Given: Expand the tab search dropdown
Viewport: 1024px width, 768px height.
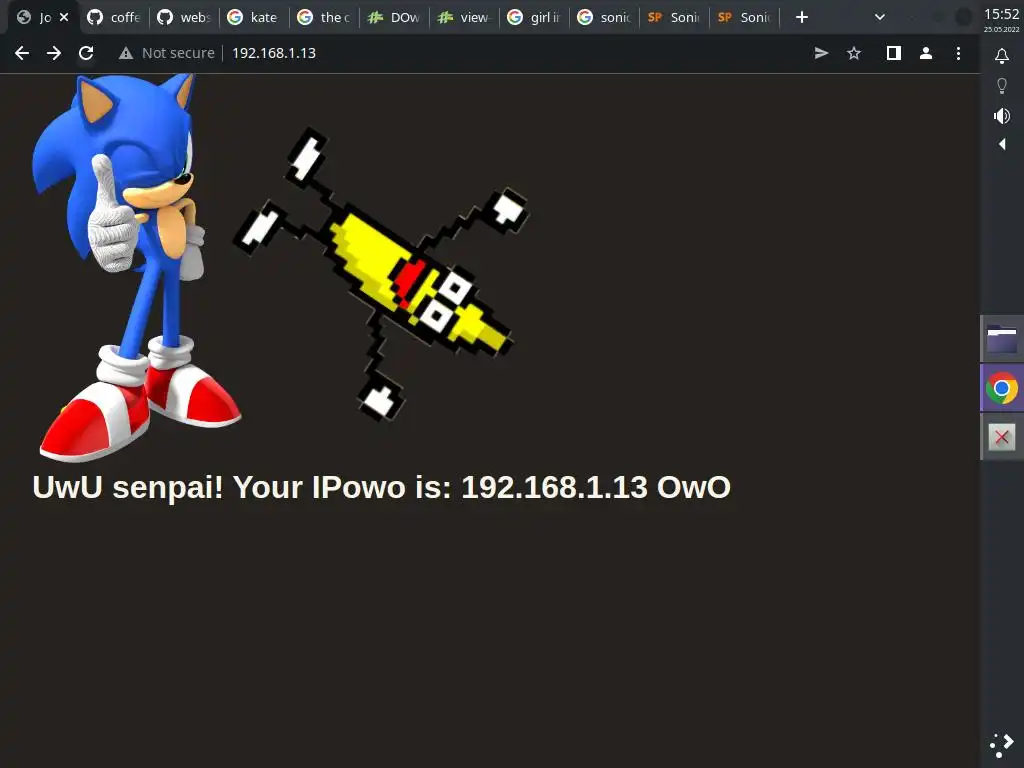Looking at the screenshot, I should click(880, 17).
